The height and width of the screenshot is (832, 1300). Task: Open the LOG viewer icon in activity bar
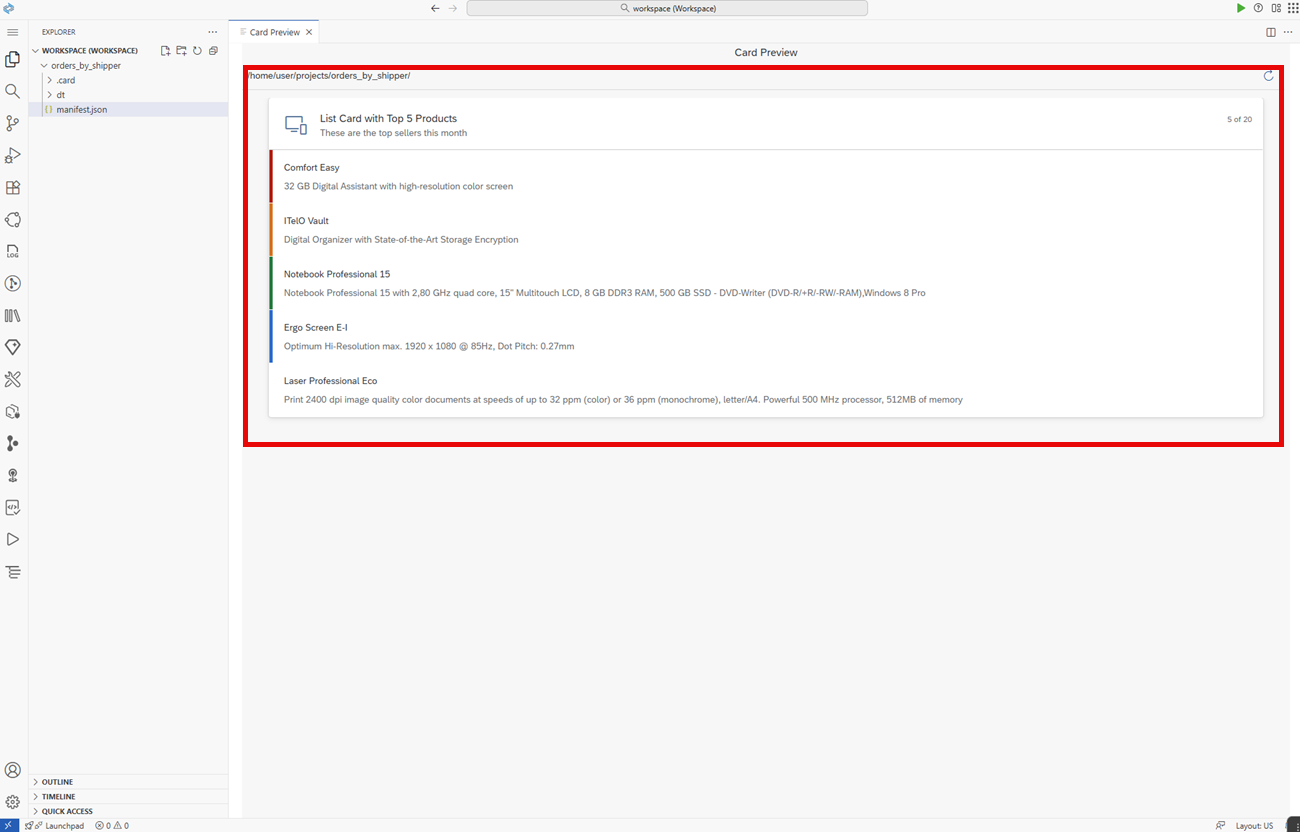tap(13, 251)
